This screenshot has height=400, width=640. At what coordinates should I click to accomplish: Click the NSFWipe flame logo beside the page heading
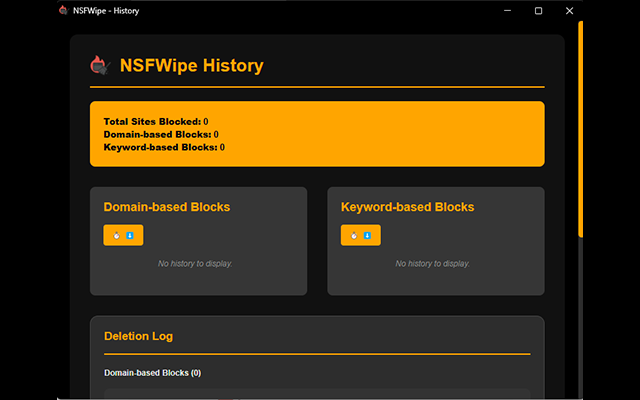[x=100, y=65]
